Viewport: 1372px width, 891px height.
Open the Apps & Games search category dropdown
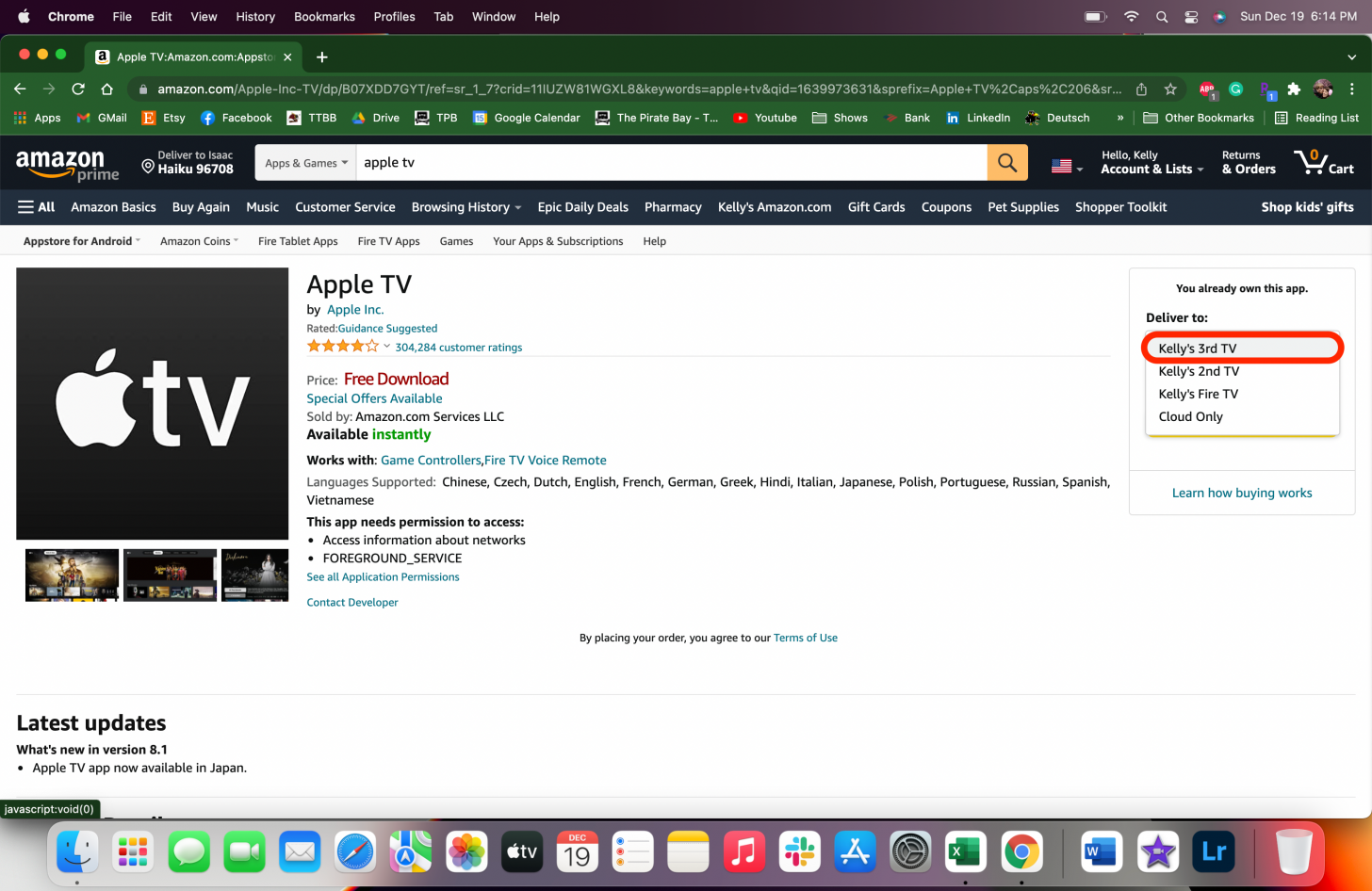point(306,163)
